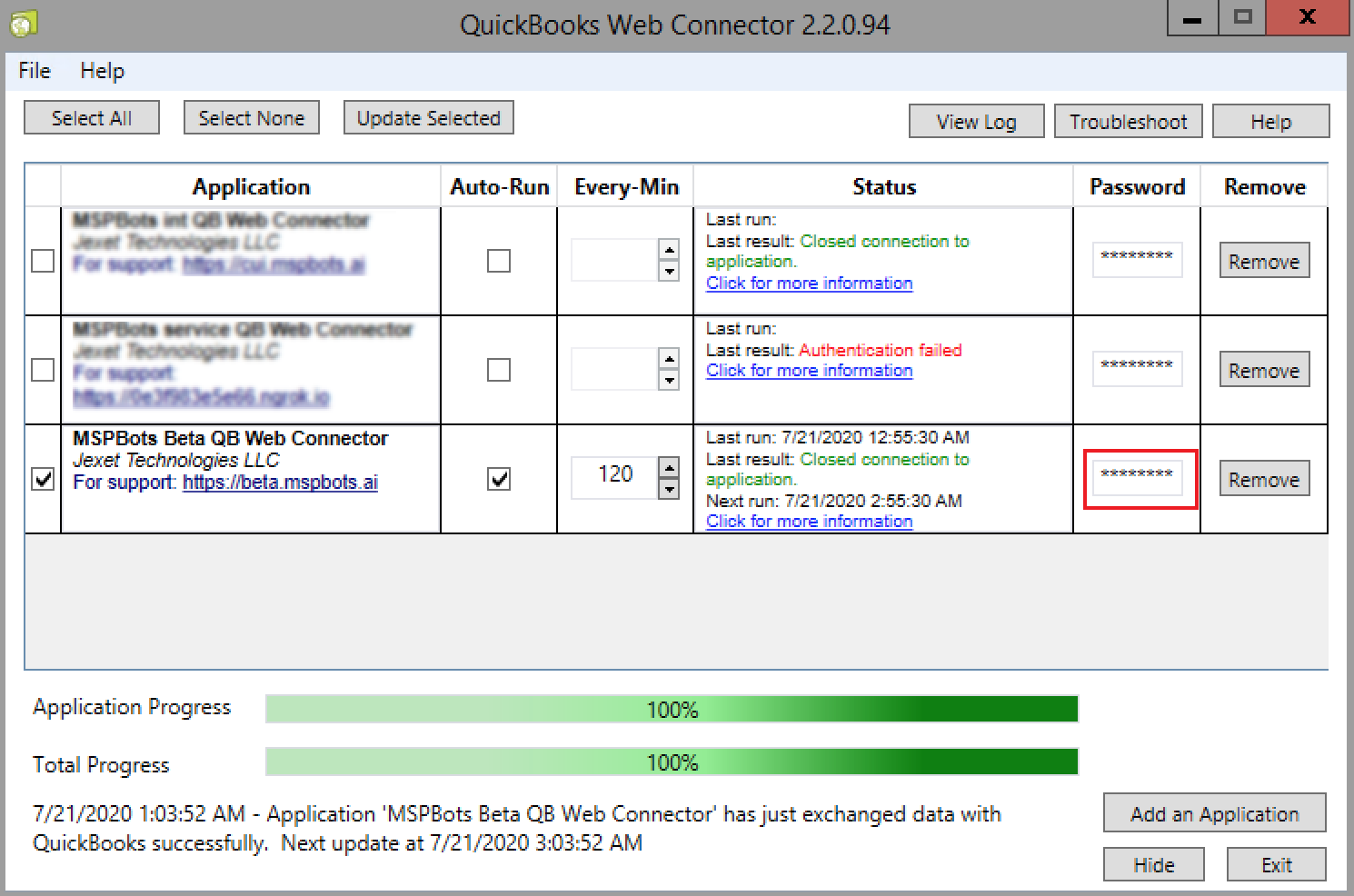Disable Auto-Run for MSPBots Beta QB row

(499, 479)
